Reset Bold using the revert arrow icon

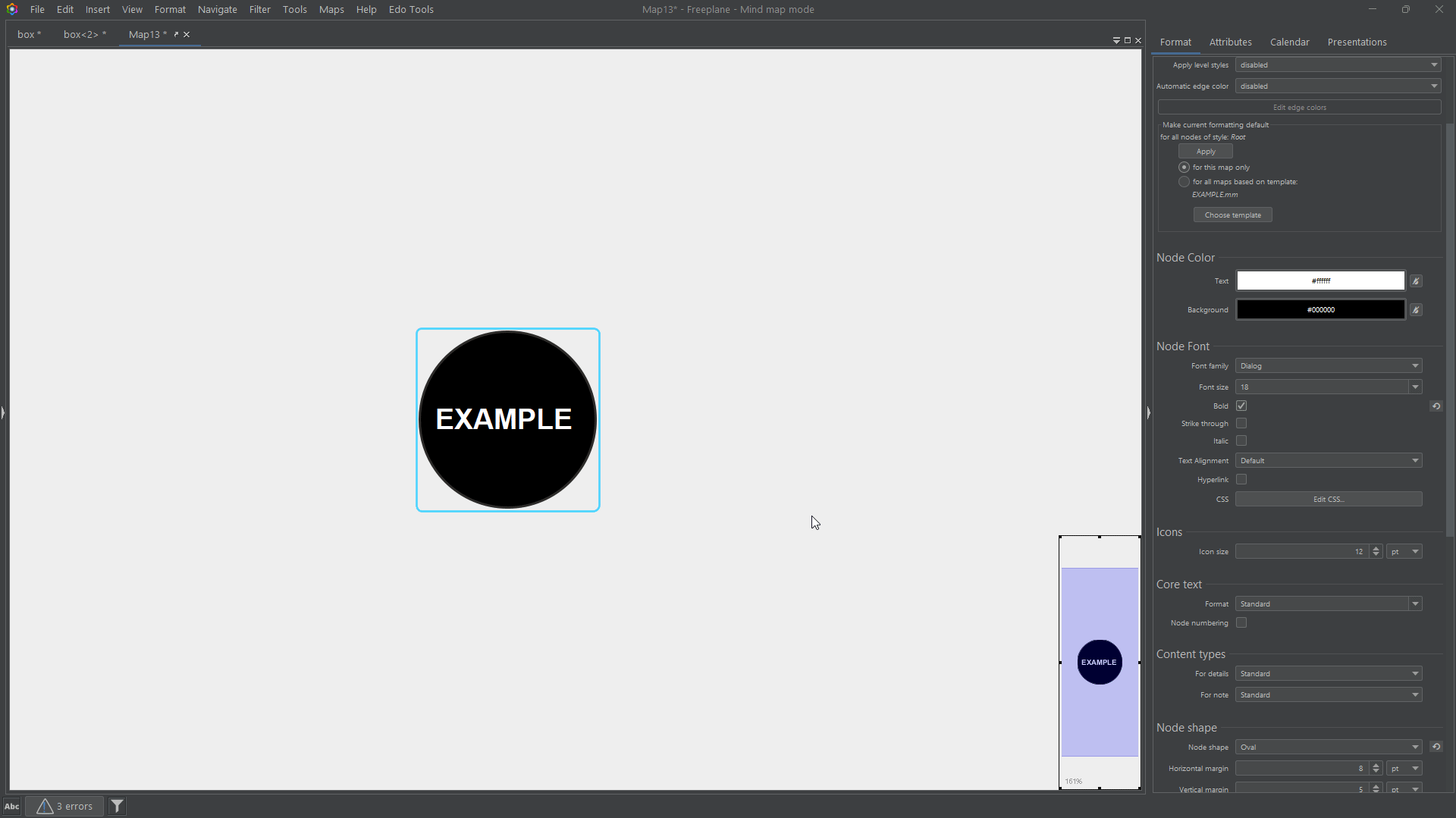tap(1437, 406)
